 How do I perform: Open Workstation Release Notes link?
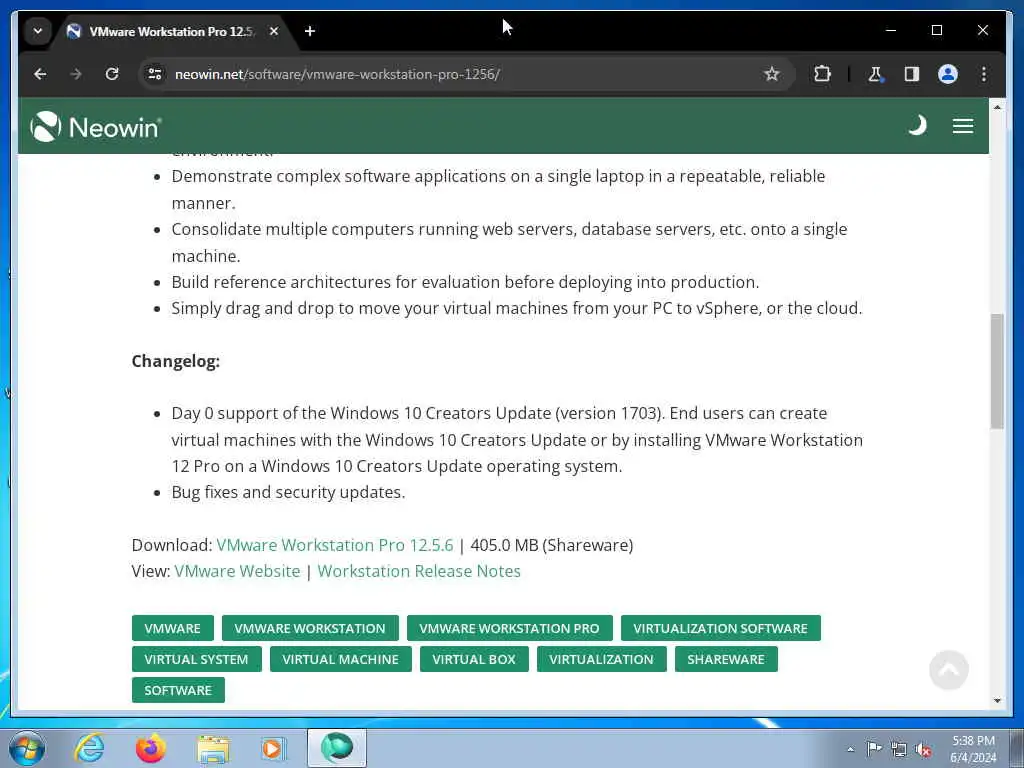click(x=419, y=571)
